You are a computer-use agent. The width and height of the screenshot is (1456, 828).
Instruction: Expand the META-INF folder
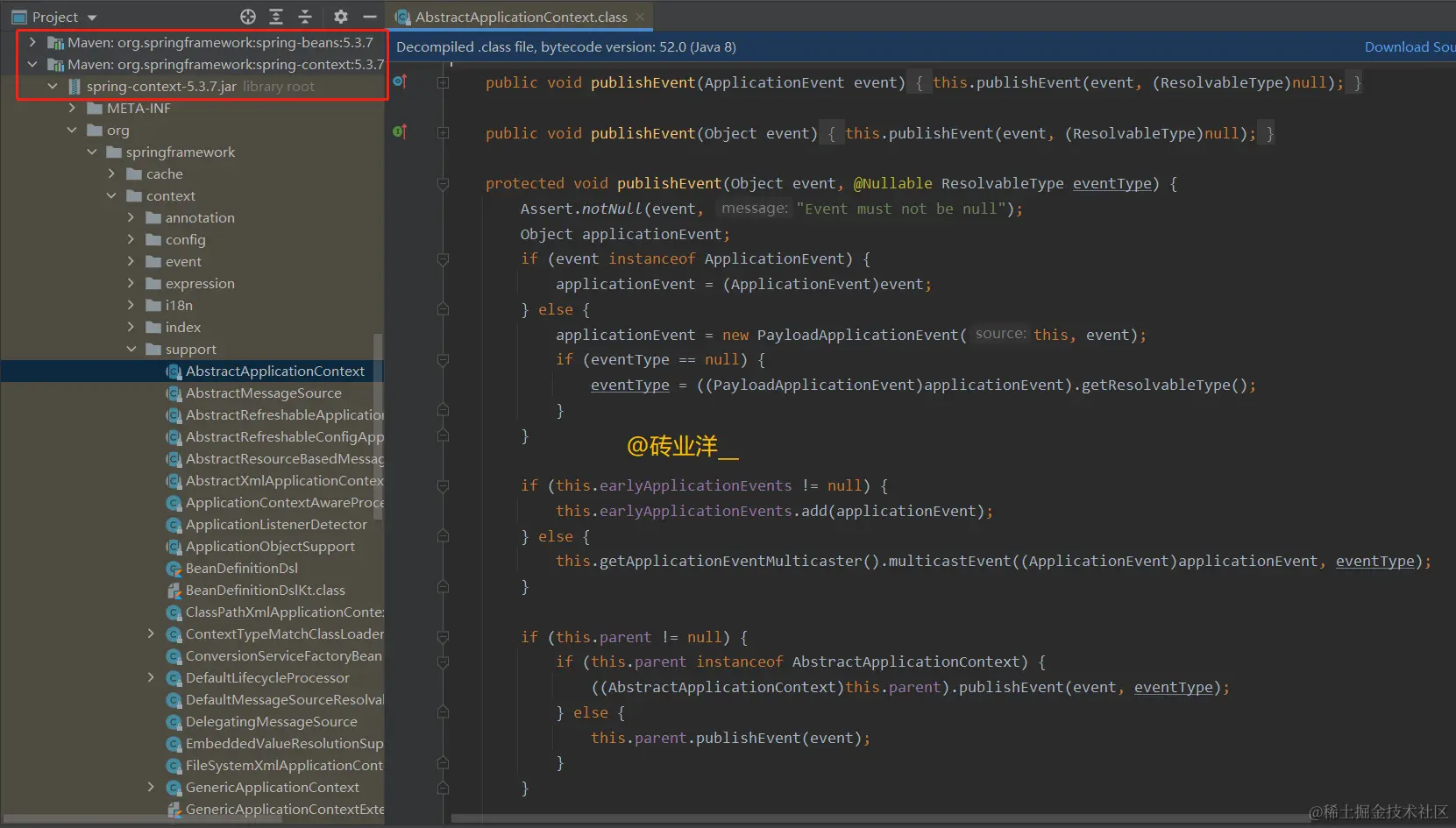tap(72, 108)
